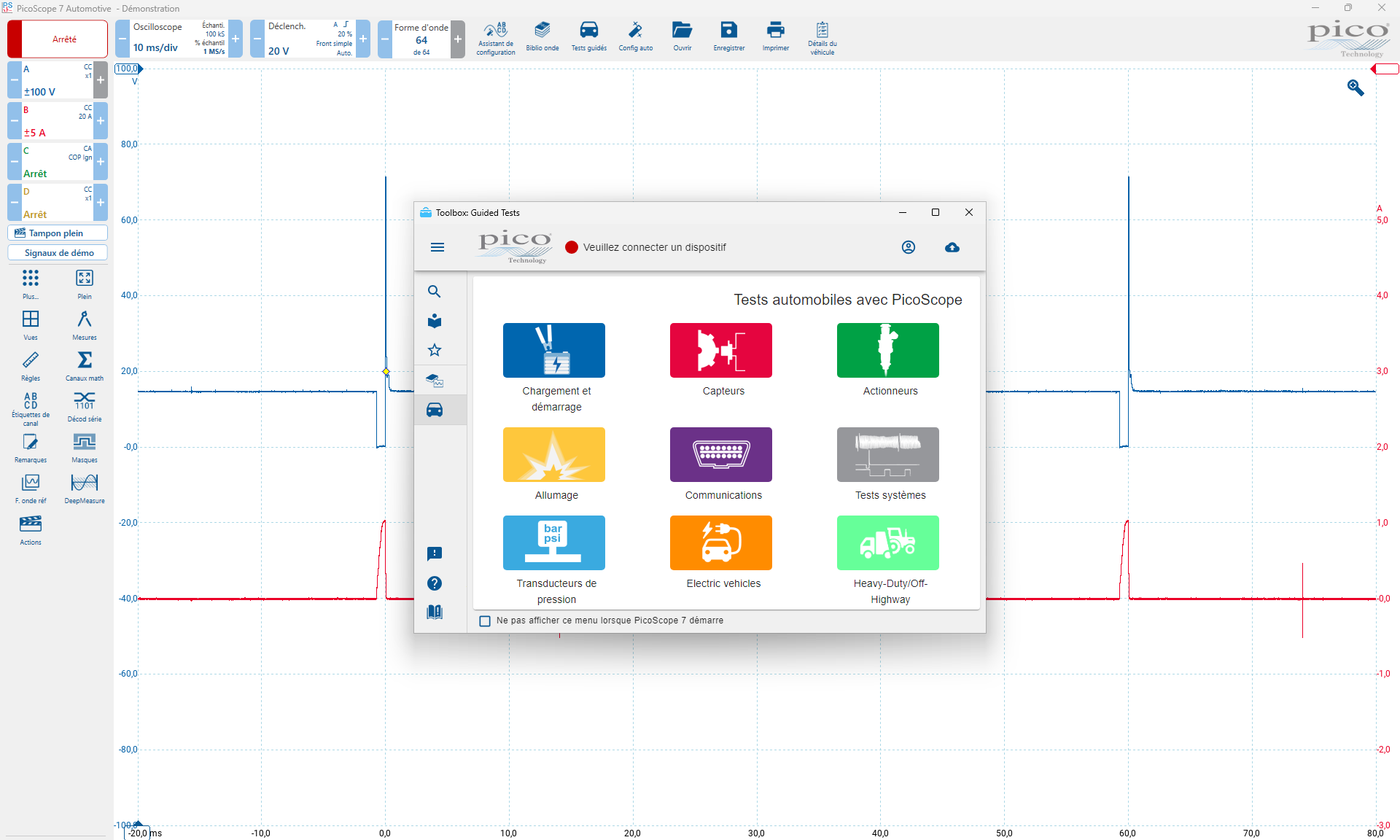Open Tests guidés car icon
Screen dimensions: 1400x840
(589, 36)
